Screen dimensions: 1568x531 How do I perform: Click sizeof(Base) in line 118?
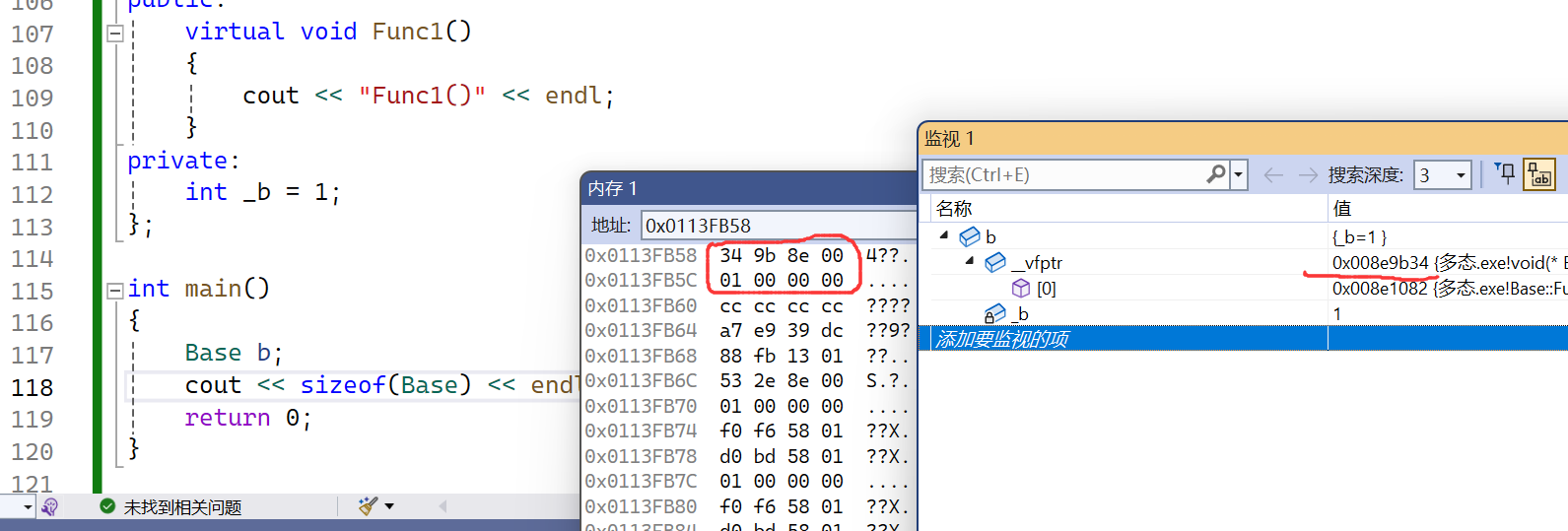[386, 385]
